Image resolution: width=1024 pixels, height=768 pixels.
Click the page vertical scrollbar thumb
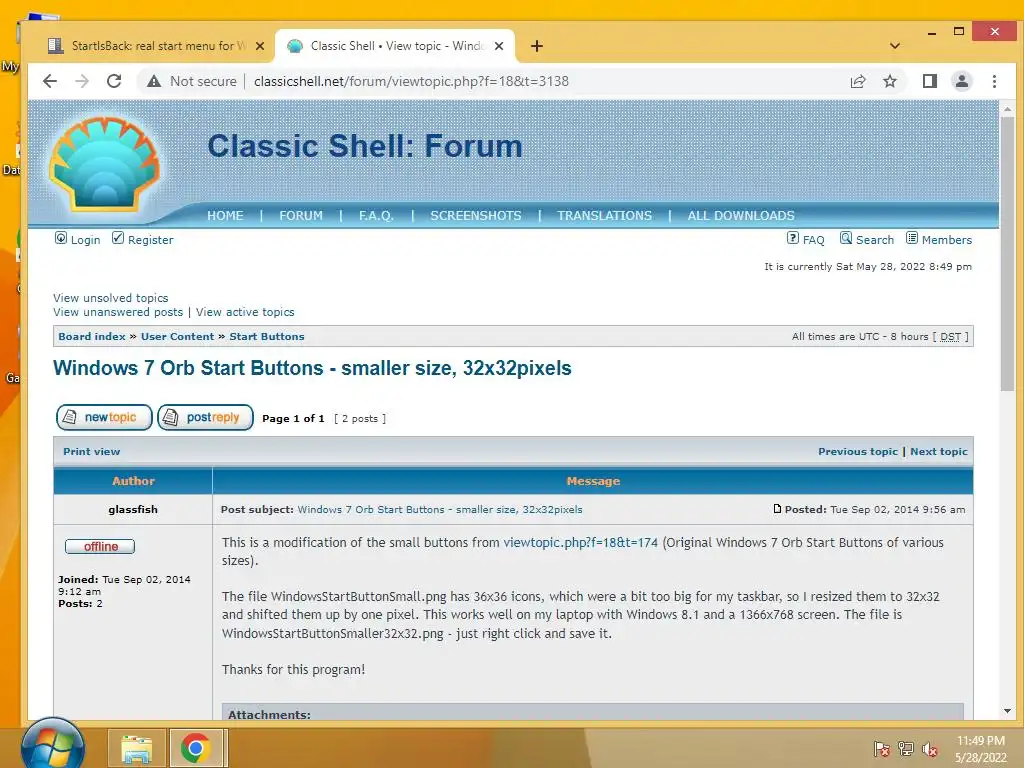click(1007, 255)
